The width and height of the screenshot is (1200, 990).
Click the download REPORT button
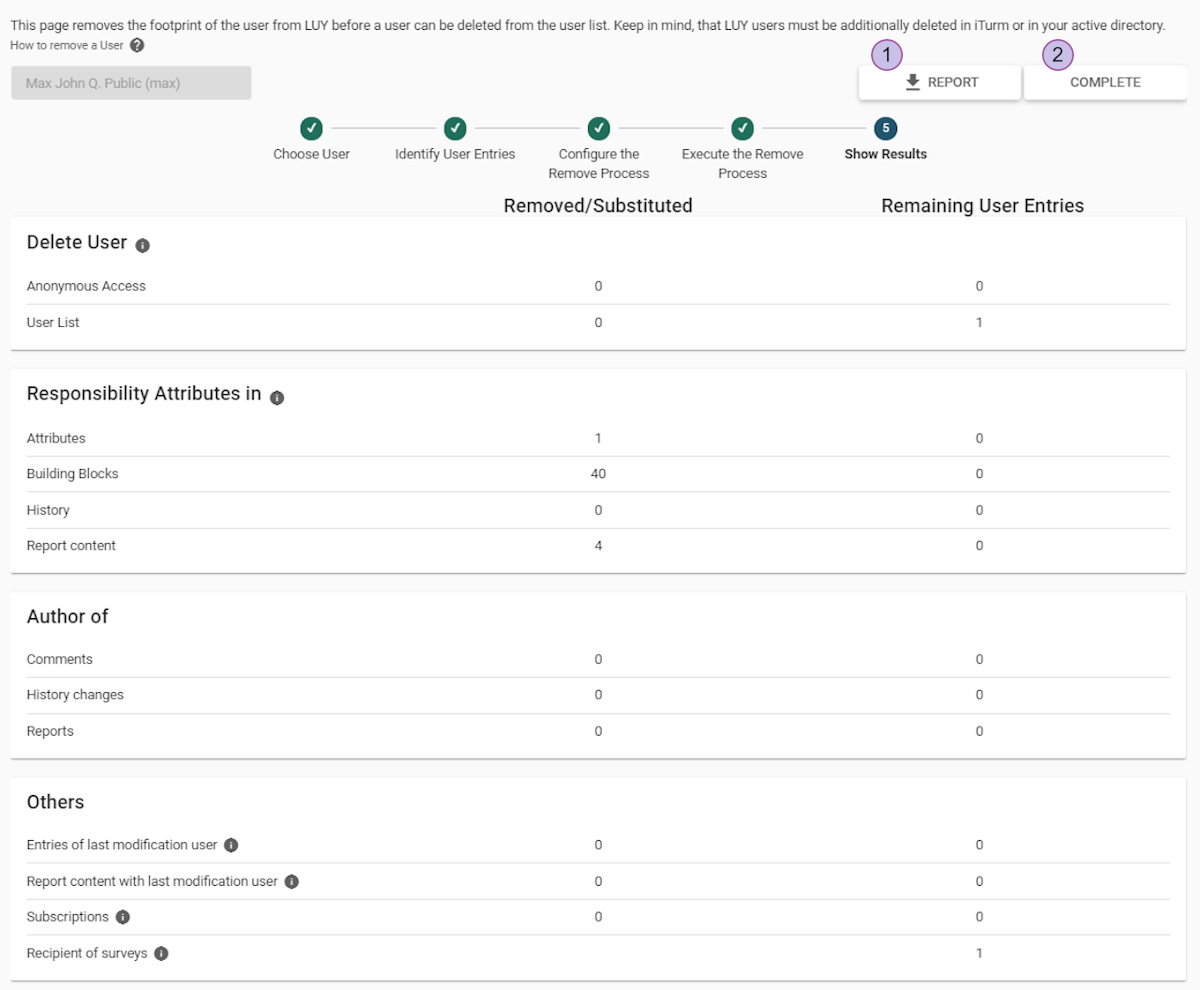939,83
